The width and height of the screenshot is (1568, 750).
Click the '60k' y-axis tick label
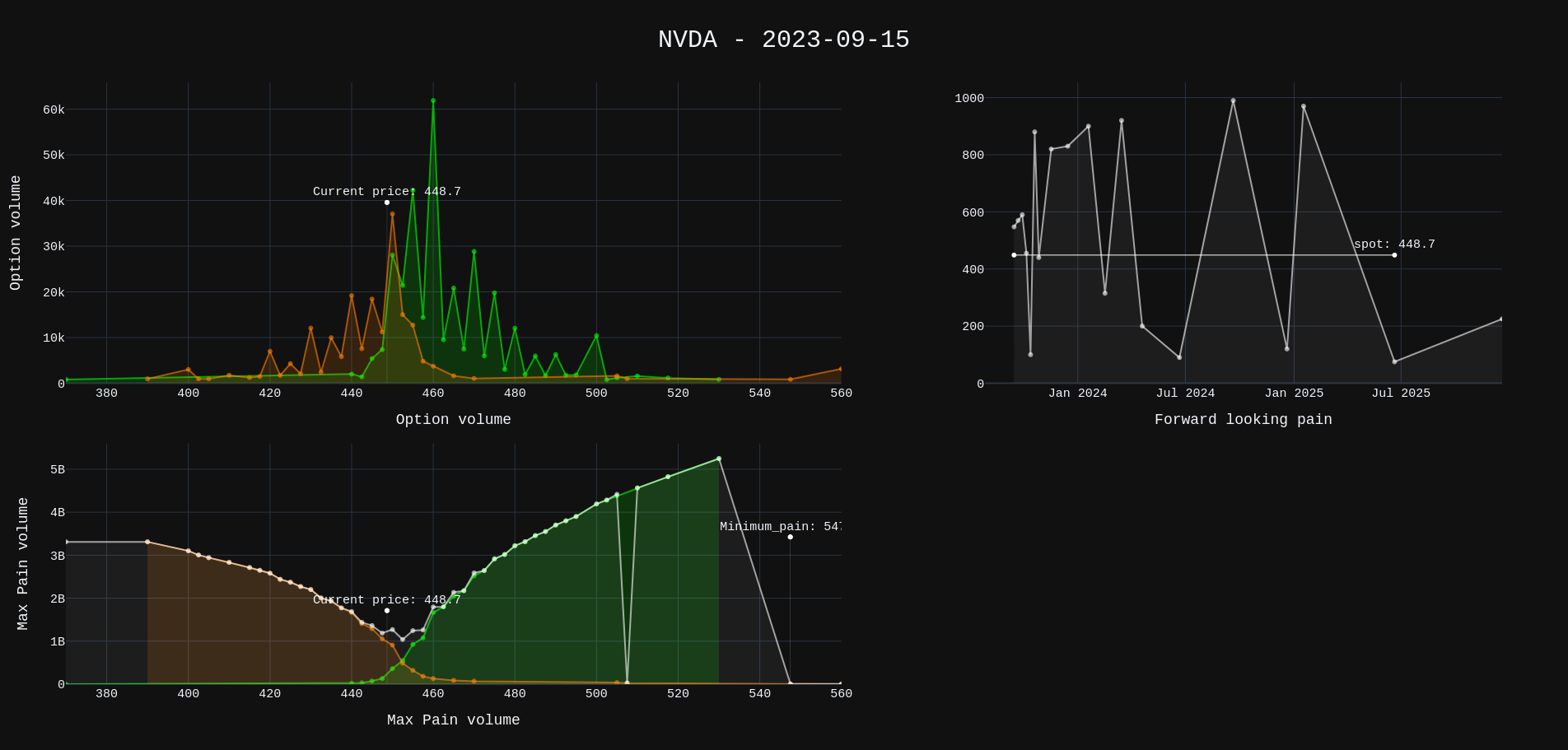point(54,109)
